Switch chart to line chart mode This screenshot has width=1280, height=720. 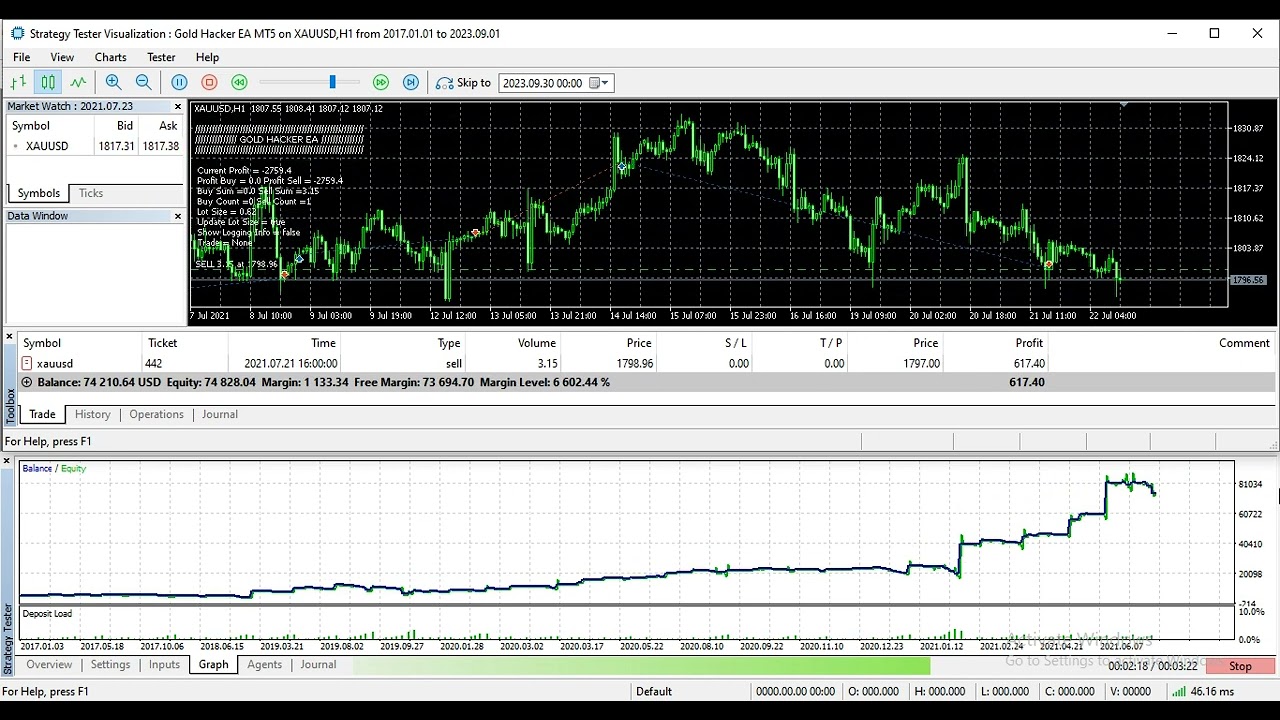[x=78, y=83]
